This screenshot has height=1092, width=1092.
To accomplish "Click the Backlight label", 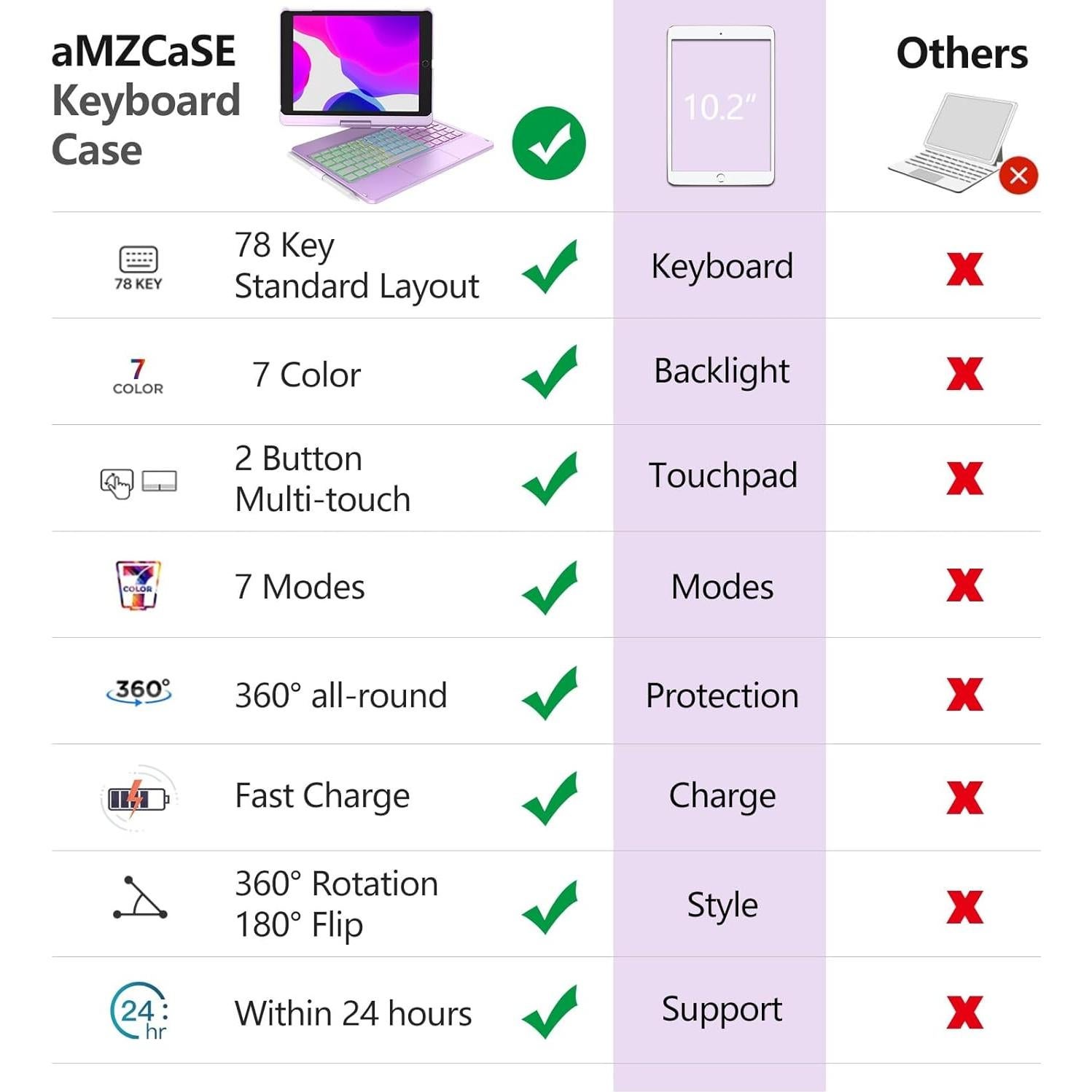I will (721, 371).
